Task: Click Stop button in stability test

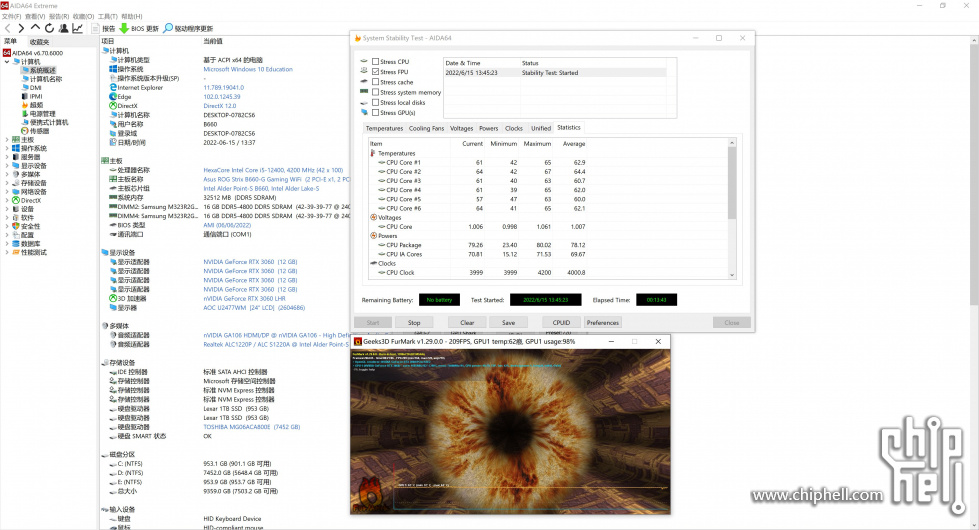Action: (414, 323)
